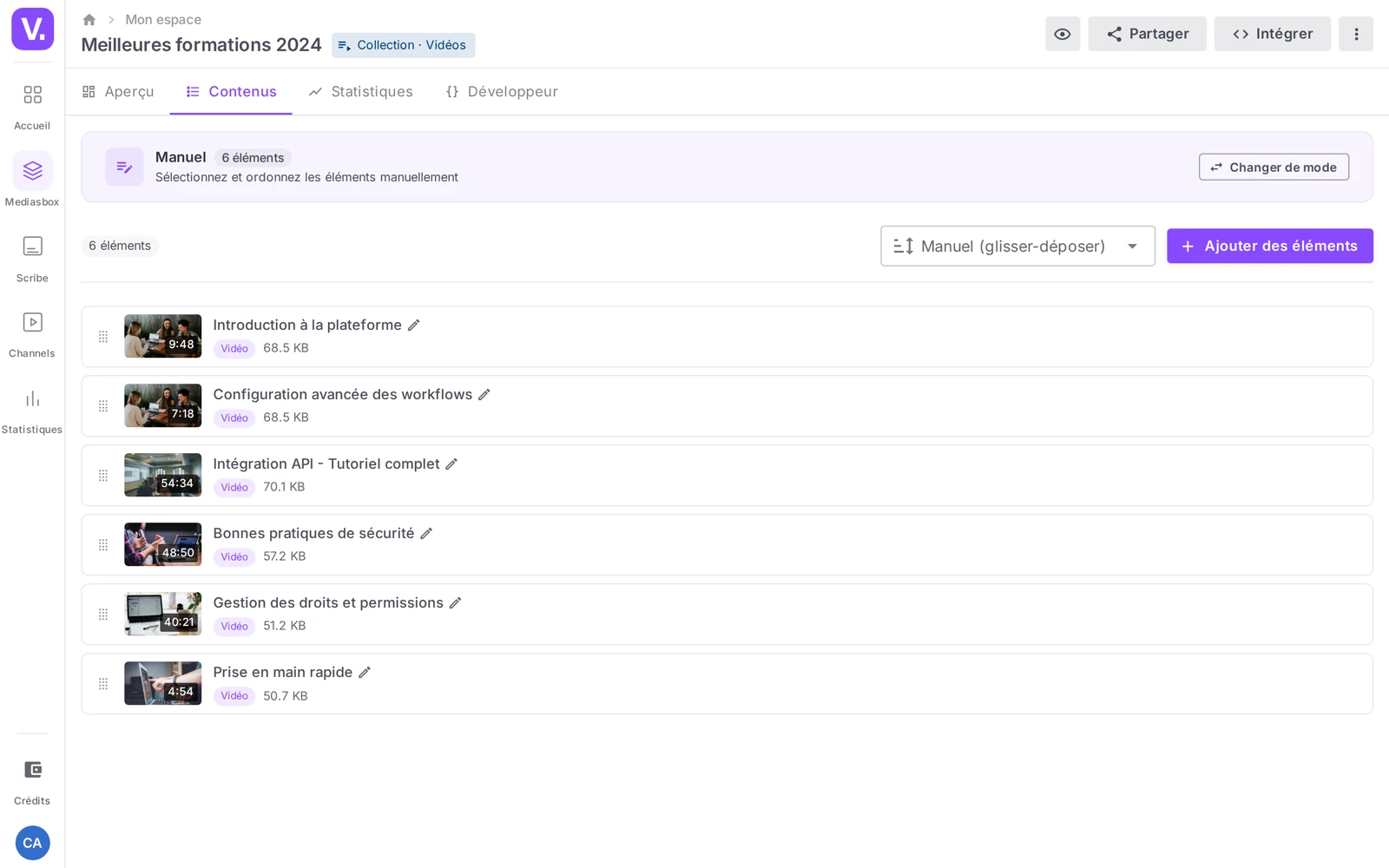This screenshot has width=1389, height=868.
Task: Open the 54:34 Intégration API thumbnail
Action: point(162,475)
